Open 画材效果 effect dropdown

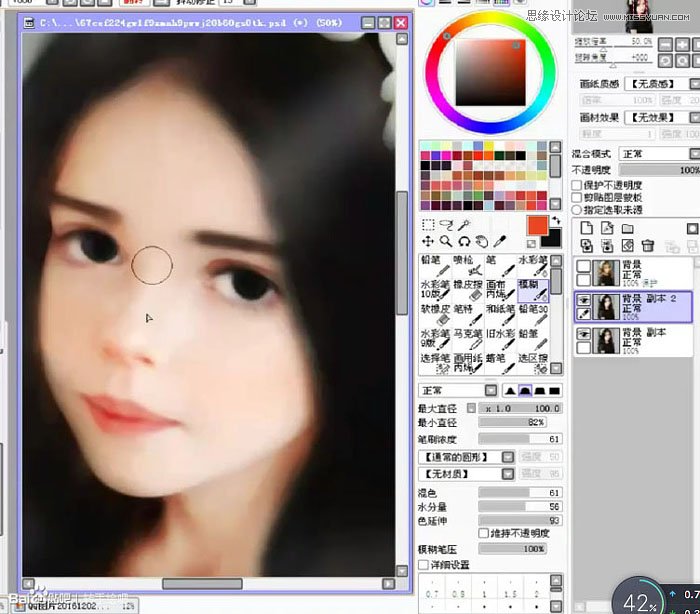[695, 117]
